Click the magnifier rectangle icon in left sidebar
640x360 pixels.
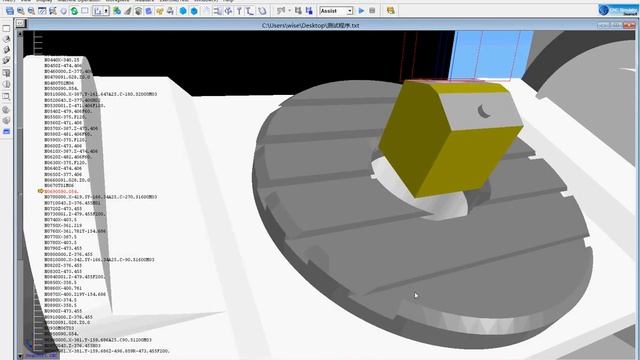click(6, 97)
